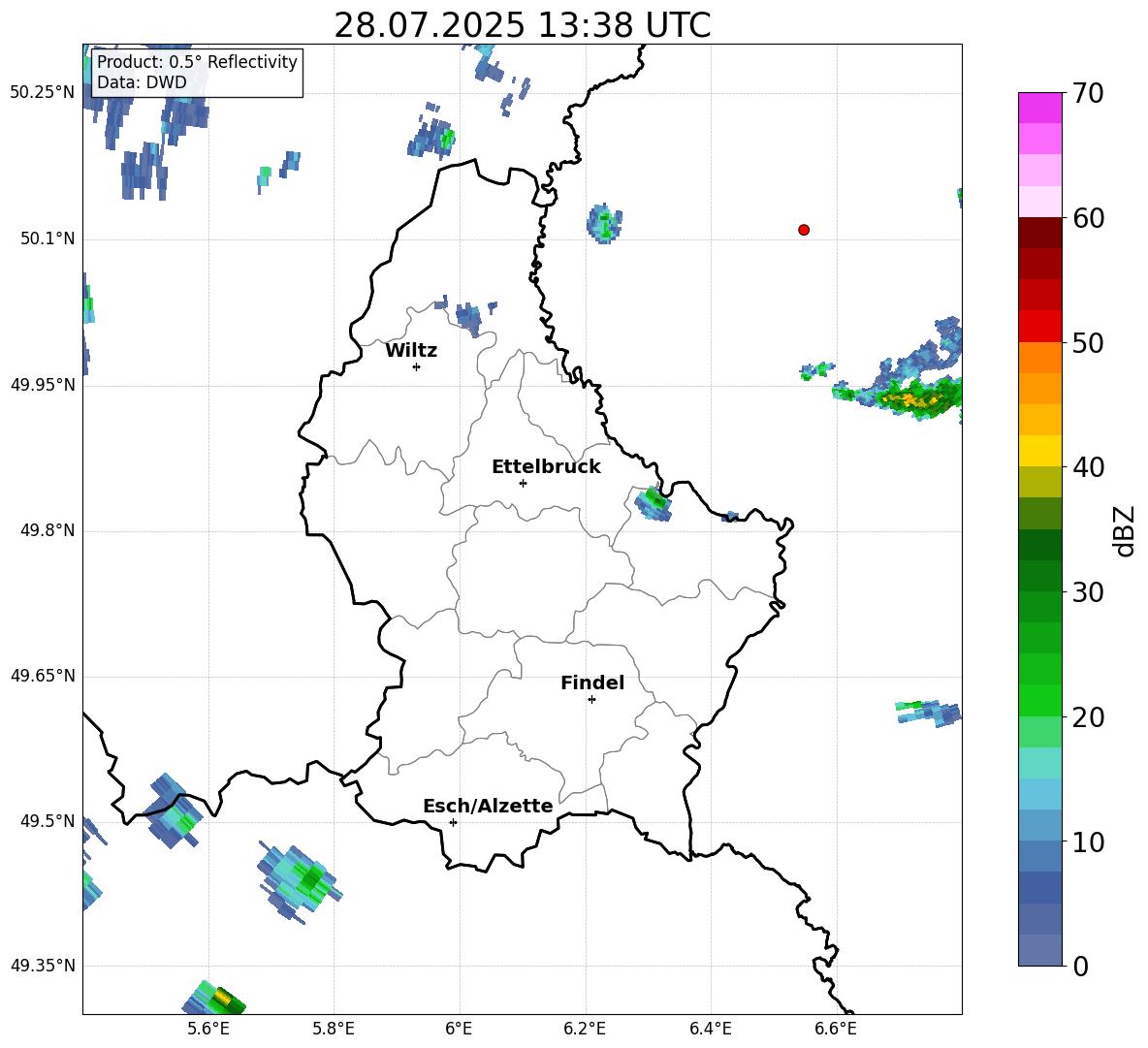Click the bright green band at 20 dBZ
The image size is (1148, 1048).
(x=1039, y=700)
